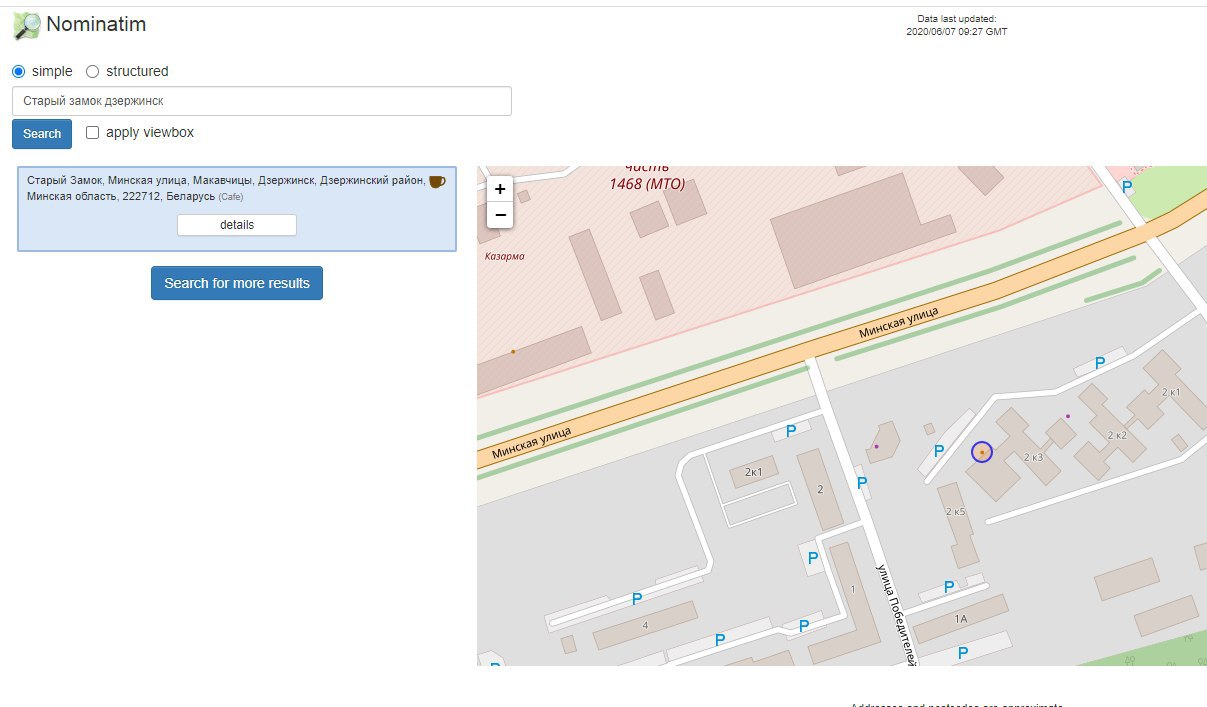Click parking icon in top right corner
Viewport: 1207px width, 707px height.
click(x=1127, y=187)
